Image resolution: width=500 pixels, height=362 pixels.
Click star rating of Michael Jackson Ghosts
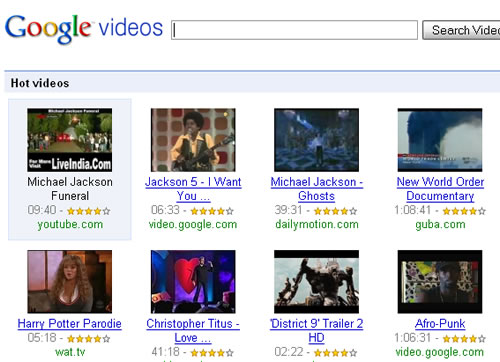(335, 211)
